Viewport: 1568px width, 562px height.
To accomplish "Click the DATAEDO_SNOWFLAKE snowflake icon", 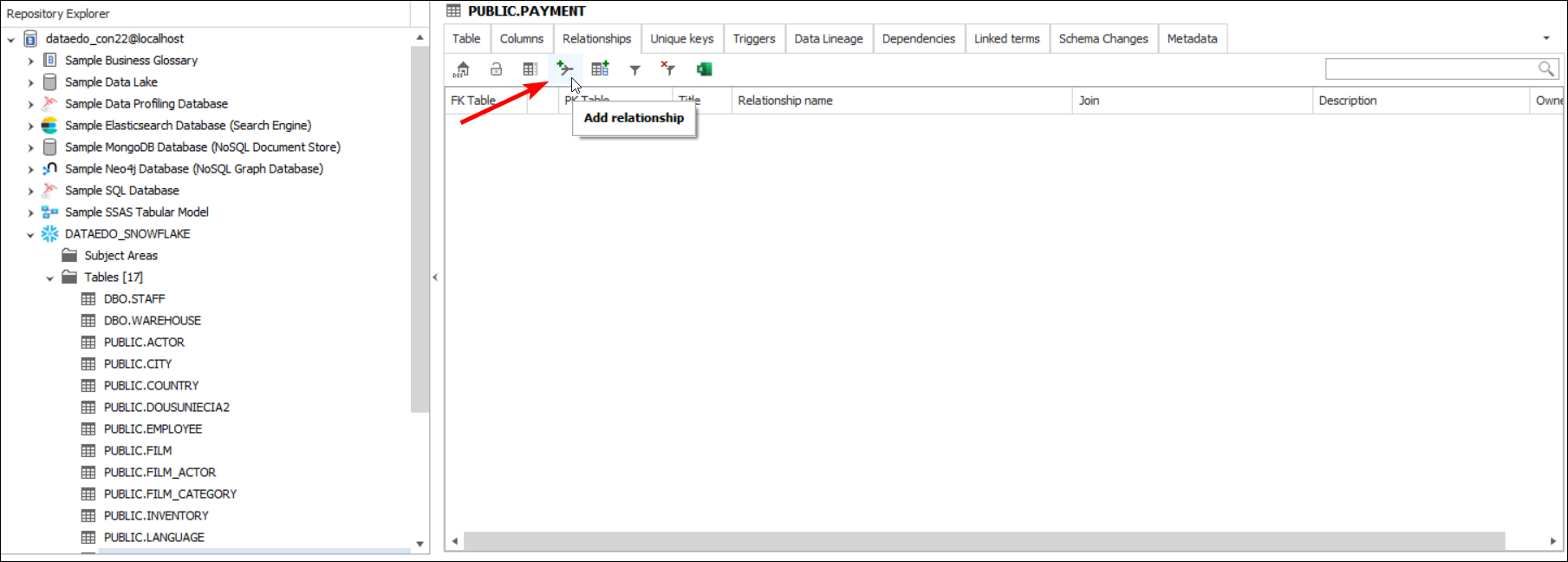I will click(50, 233).
